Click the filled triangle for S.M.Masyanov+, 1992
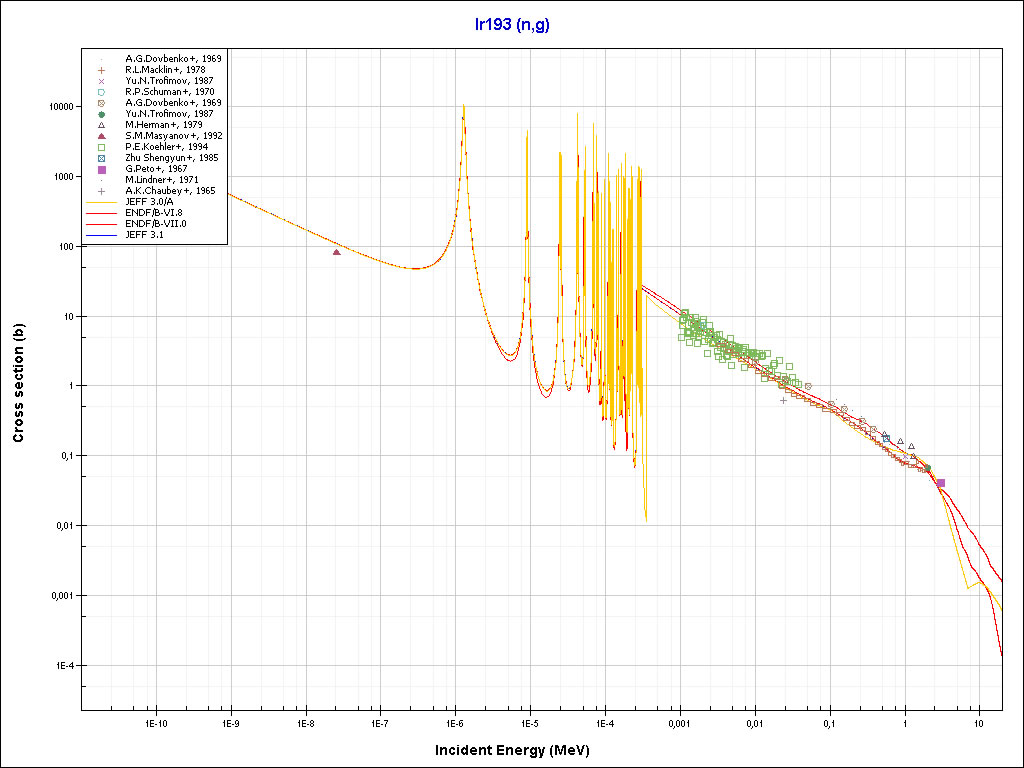Viewport: 1024px width, 768px height. coord(101,136)
